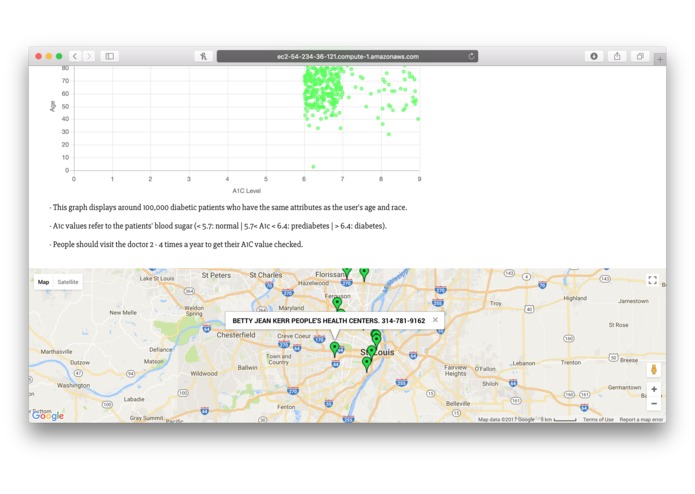Click the Google logo on map
The image size is (695, 494).
48,416
